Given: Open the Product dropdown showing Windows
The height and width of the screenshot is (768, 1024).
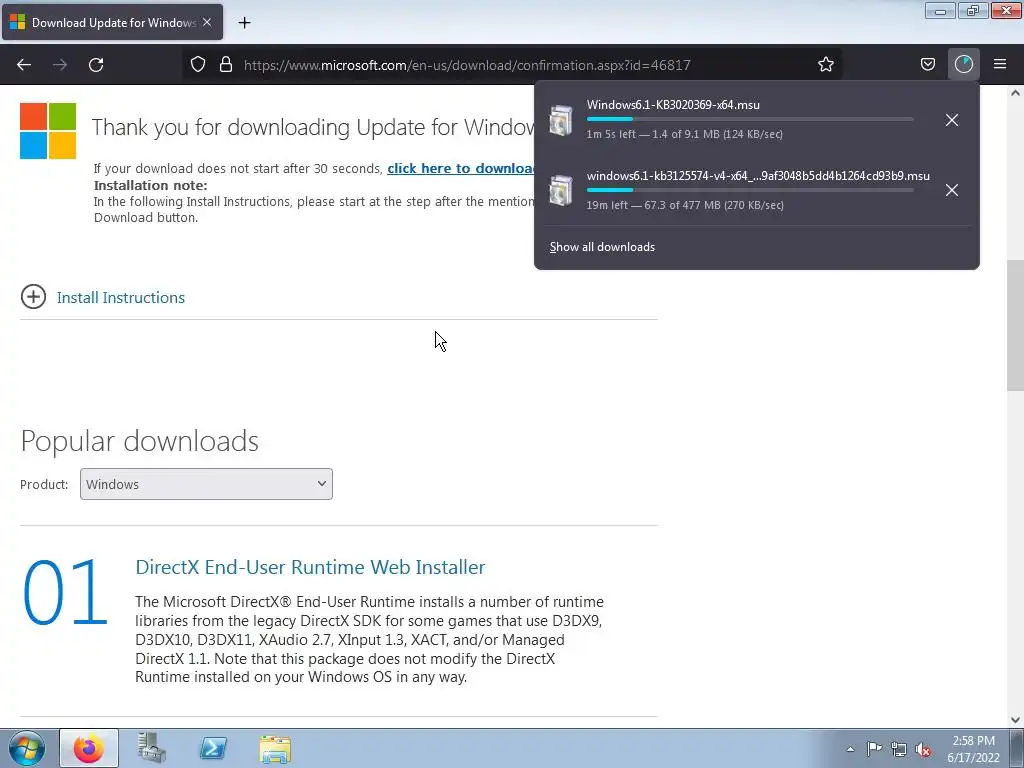Looking at the screenshot, I should (206, 484).
